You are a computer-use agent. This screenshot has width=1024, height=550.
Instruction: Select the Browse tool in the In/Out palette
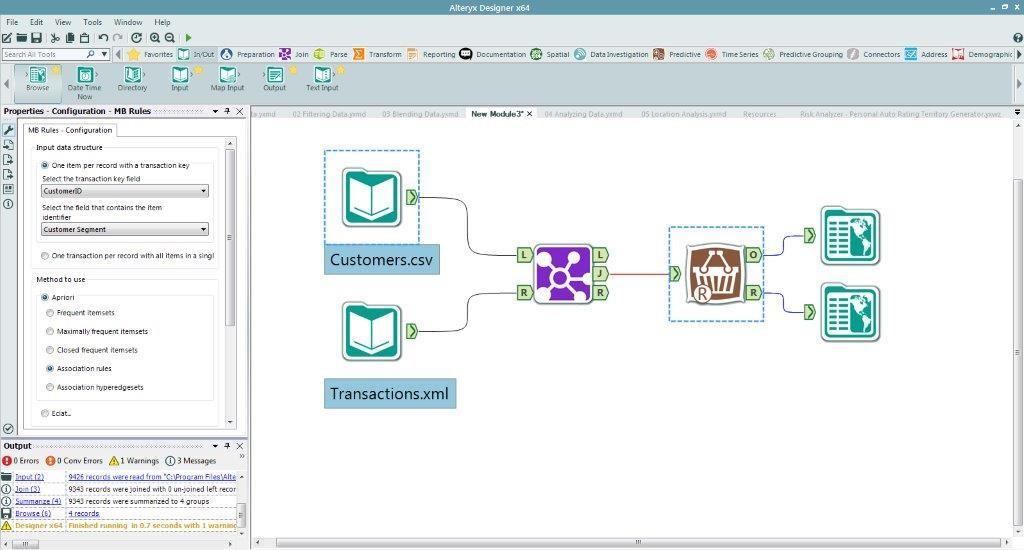38,78
